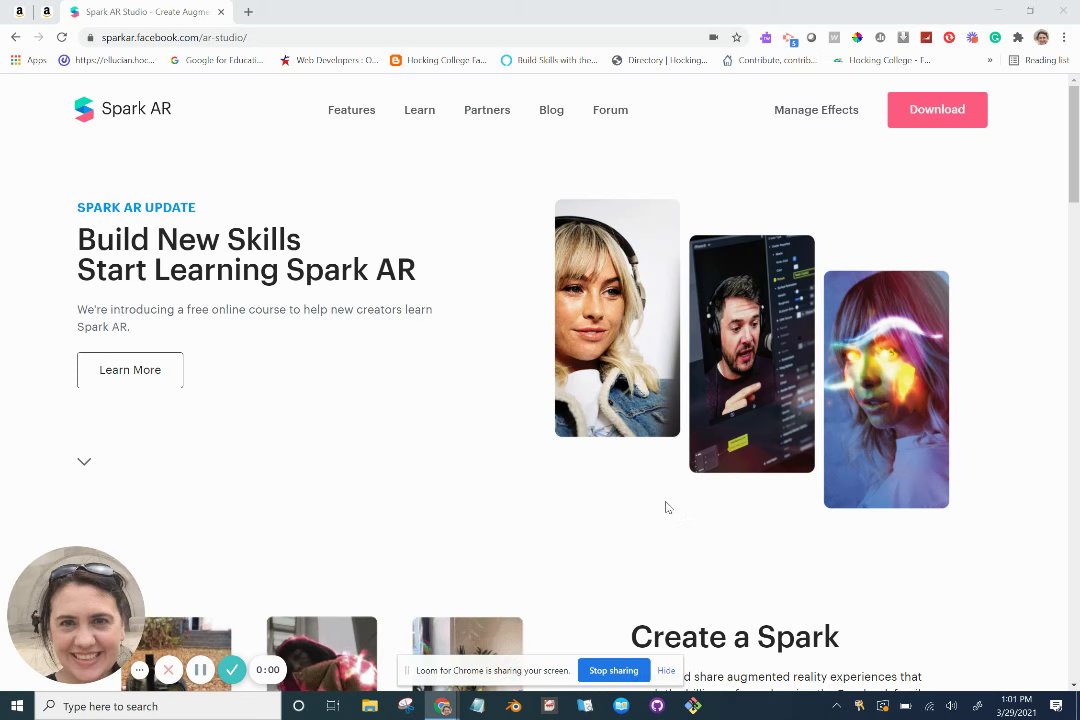The width and height of the screenshot is (1080, 720).
Task: Open the red chart extension icon
Action: (x=926, y=37)
